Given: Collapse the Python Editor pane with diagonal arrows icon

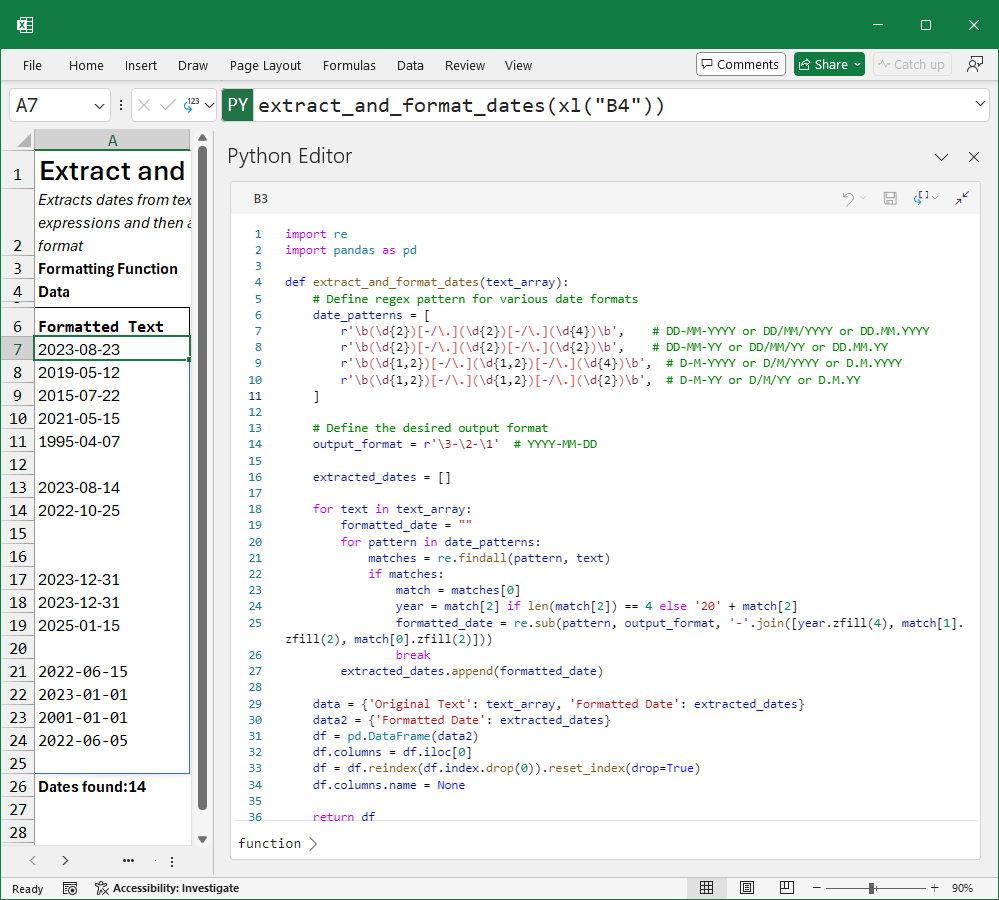Looking at the screenshot, I should (962, 198).
